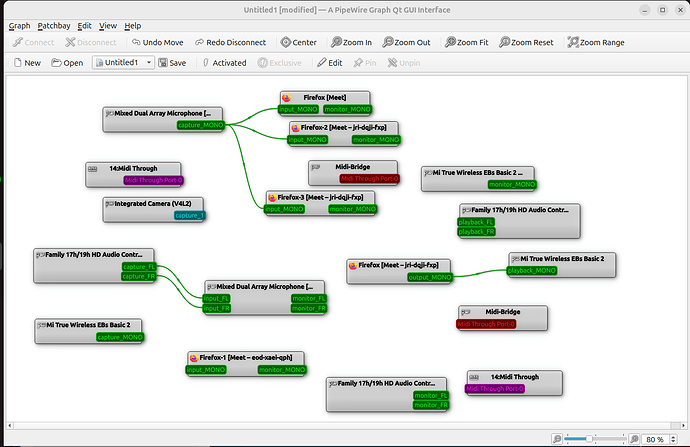
Task: Activate Zoom Range tool
Action: 596,42
